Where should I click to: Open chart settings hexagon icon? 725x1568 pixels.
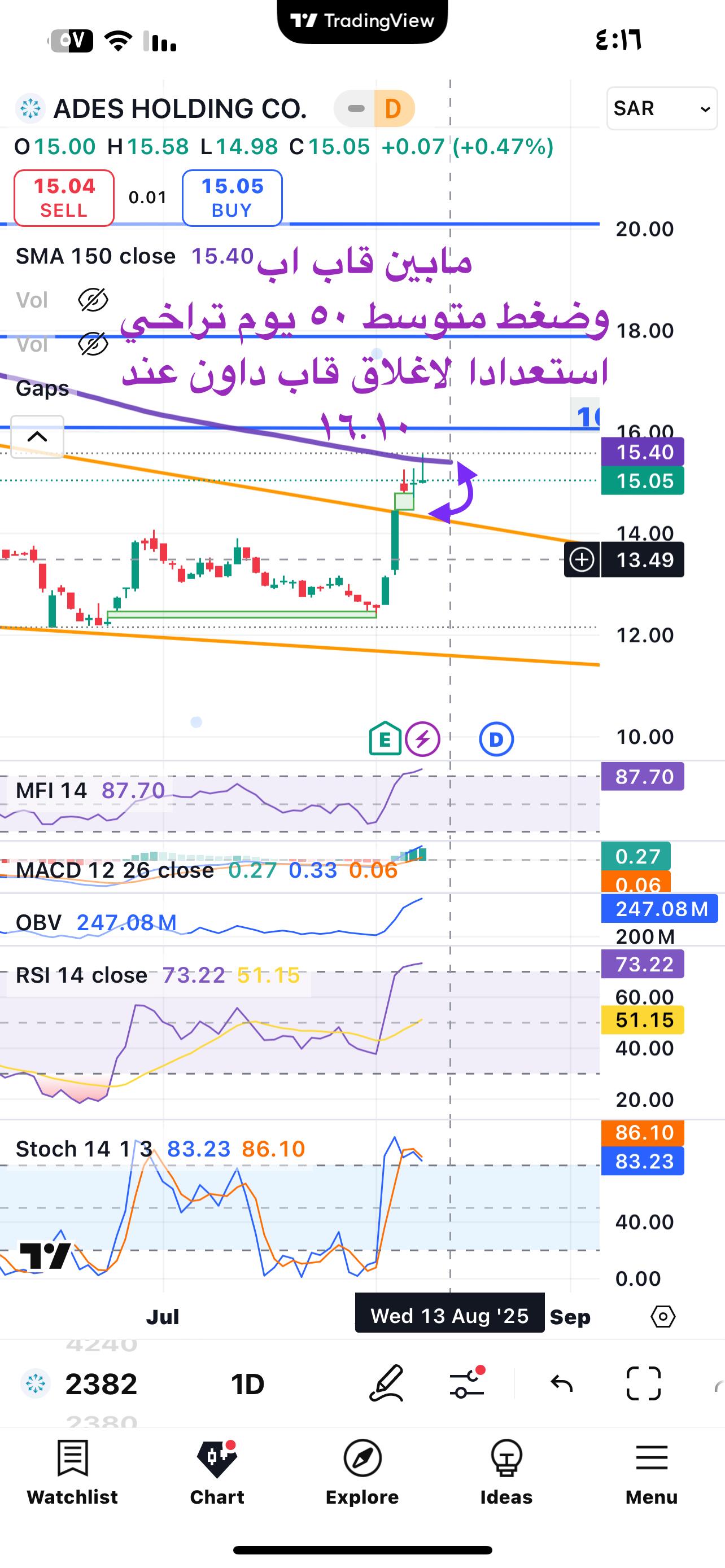point(663,1317)
